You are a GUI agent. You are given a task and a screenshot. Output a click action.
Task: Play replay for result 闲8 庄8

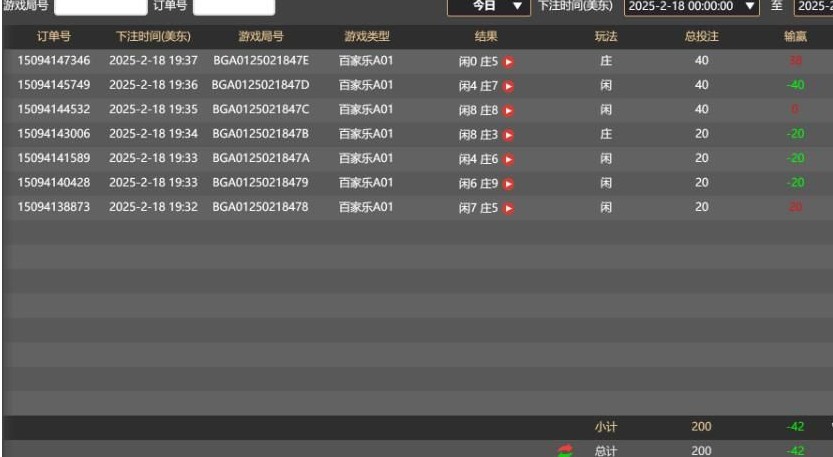coord(508,111)
